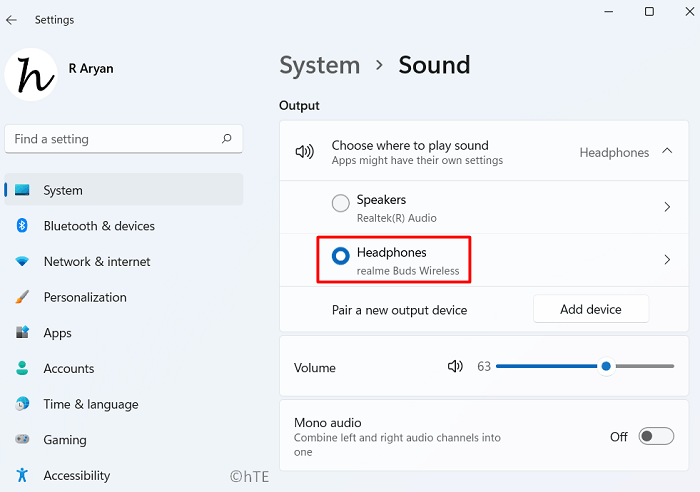Viewport: 700px width, 492px height.
Task: Click the search magnifier icon
Action: [x=227, y=139]
